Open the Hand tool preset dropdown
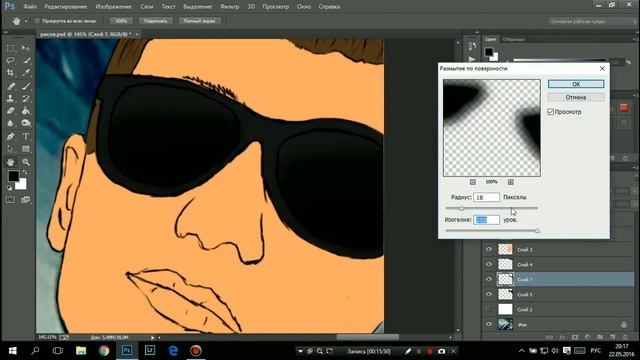The image size is (640, 360). tap(26, 21)
